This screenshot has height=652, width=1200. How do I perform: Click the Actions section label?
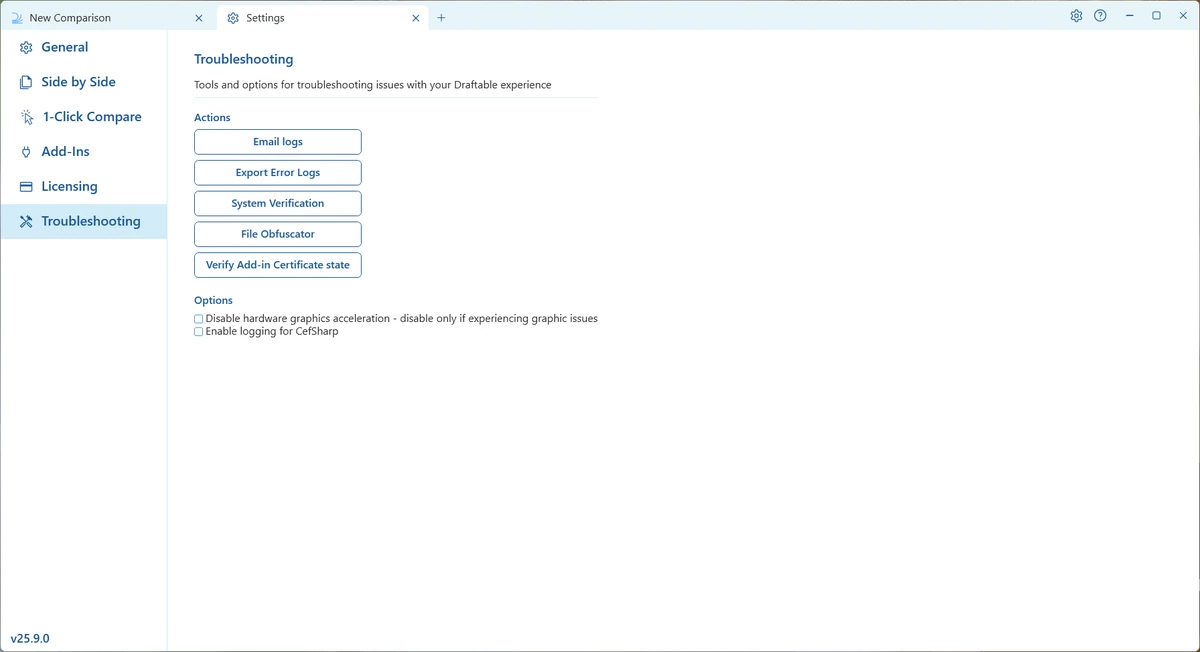[x=212, y=118]
